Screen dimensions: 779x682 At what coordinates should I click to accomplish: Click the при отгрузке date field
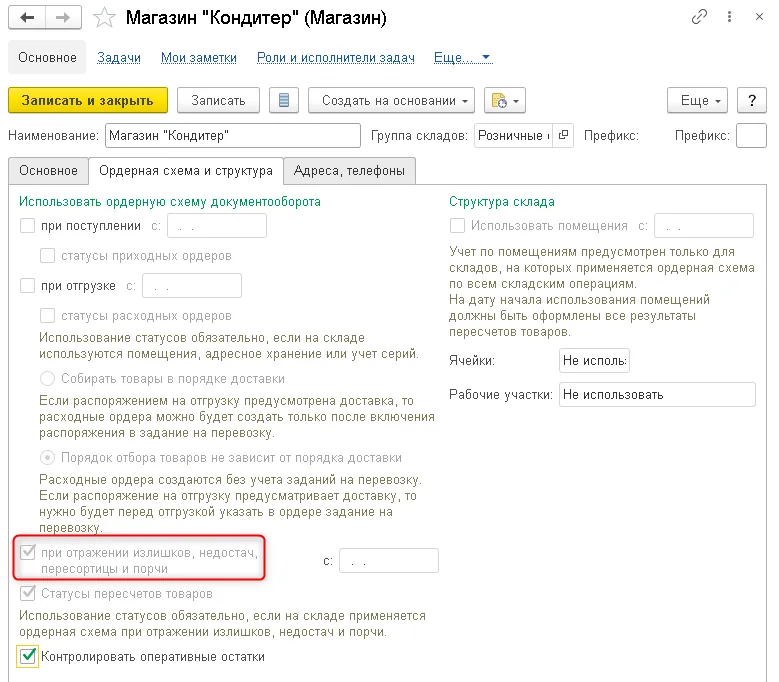pos(192,286)
